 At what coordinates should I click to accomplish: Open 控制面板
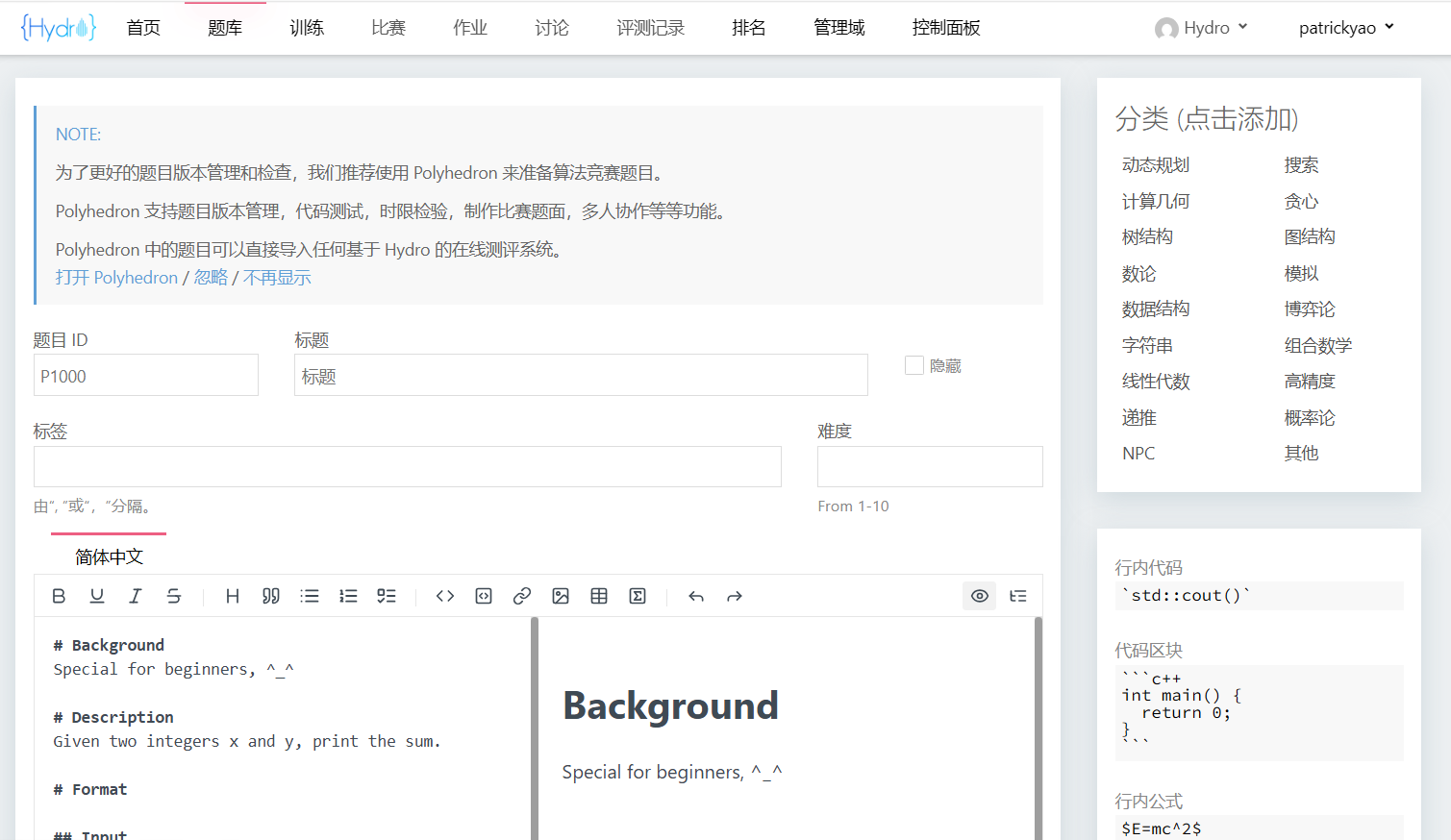[x=946, y=28]
